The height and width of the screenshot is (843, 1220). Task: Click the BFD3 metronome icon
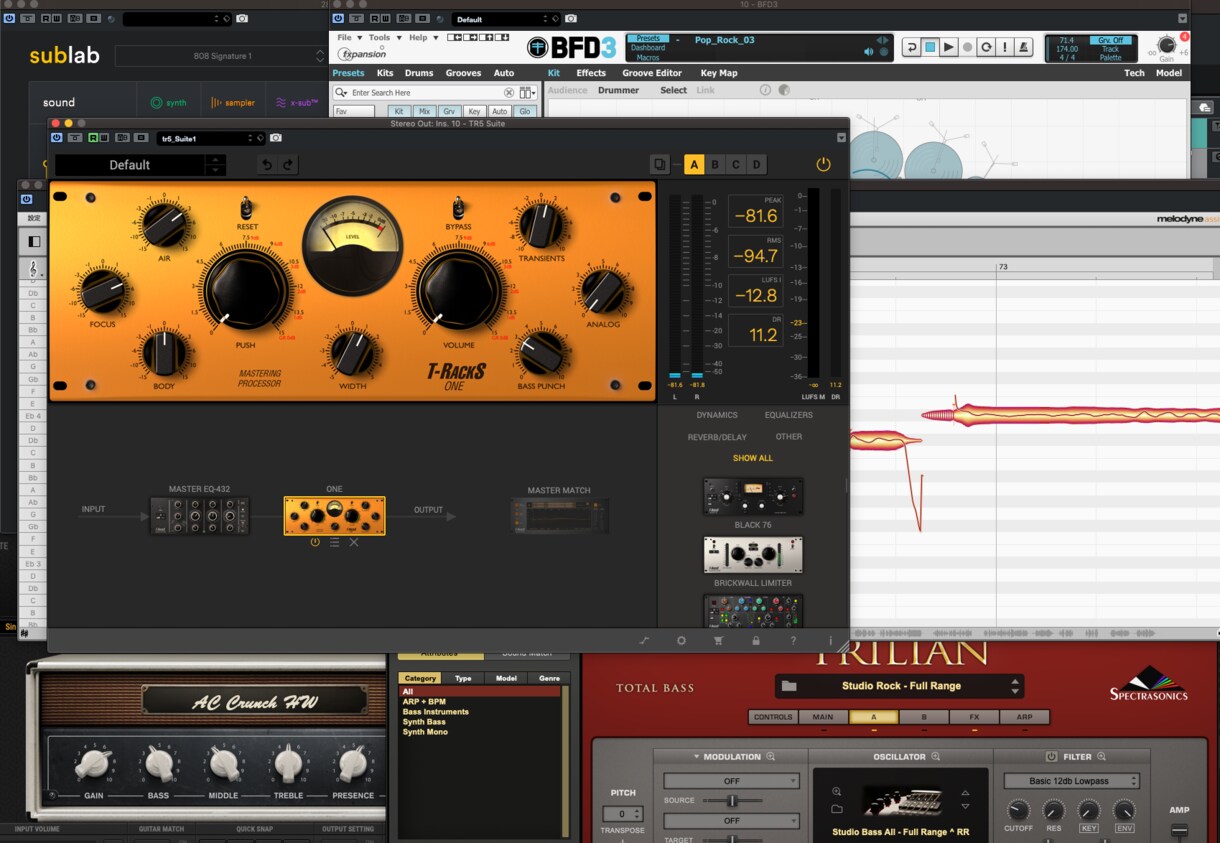(x=1025, y=47)
